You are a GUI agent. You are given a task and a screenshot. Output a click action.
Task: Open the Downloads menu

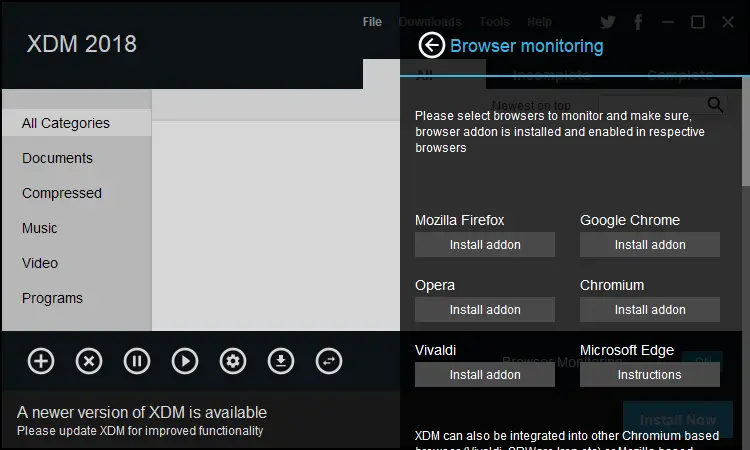point(430,22)
